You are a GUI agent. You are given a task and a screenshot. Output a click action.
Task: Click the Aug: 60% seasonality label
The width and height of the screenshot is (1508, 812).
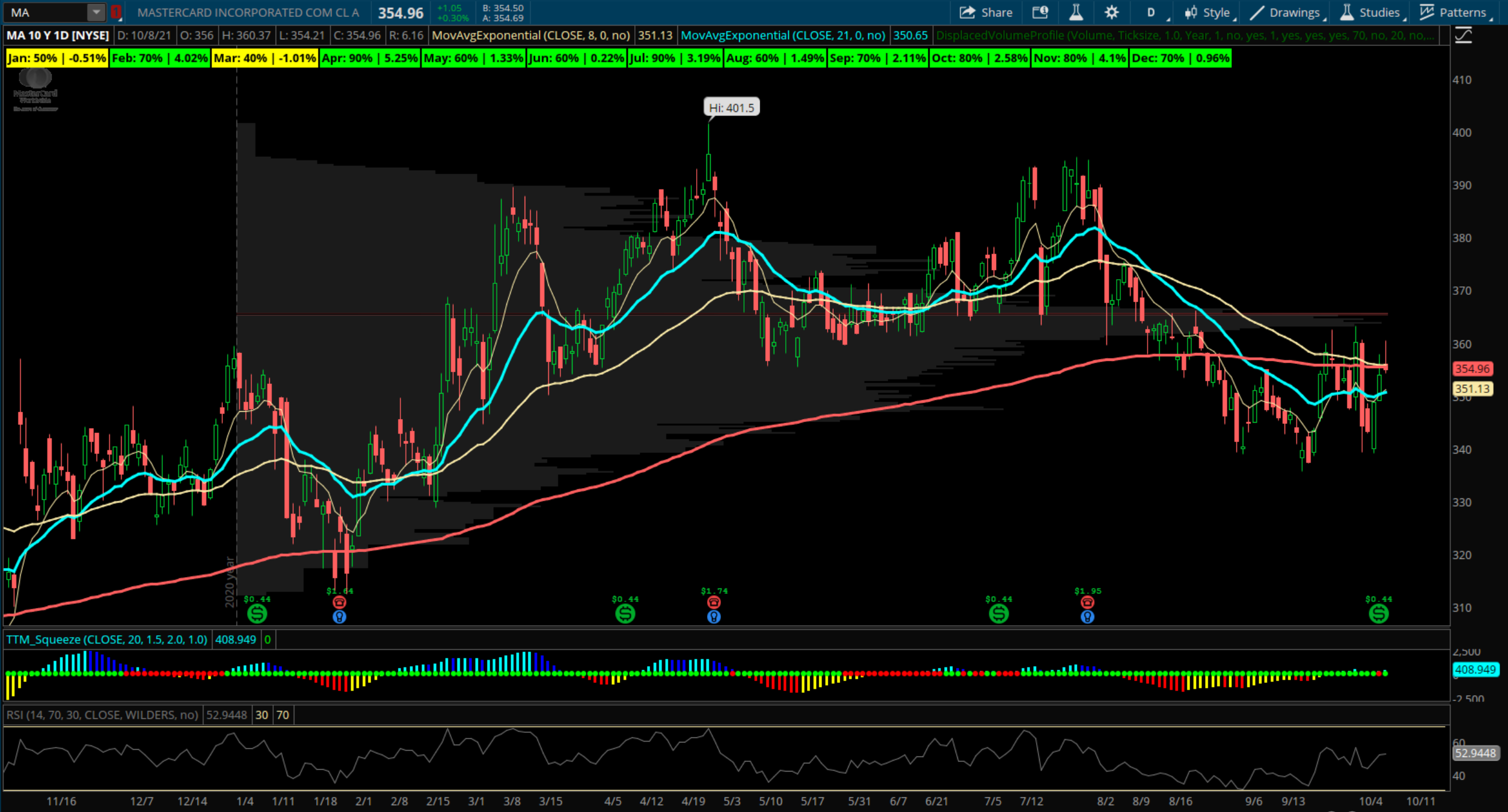[x=775, y=58]
